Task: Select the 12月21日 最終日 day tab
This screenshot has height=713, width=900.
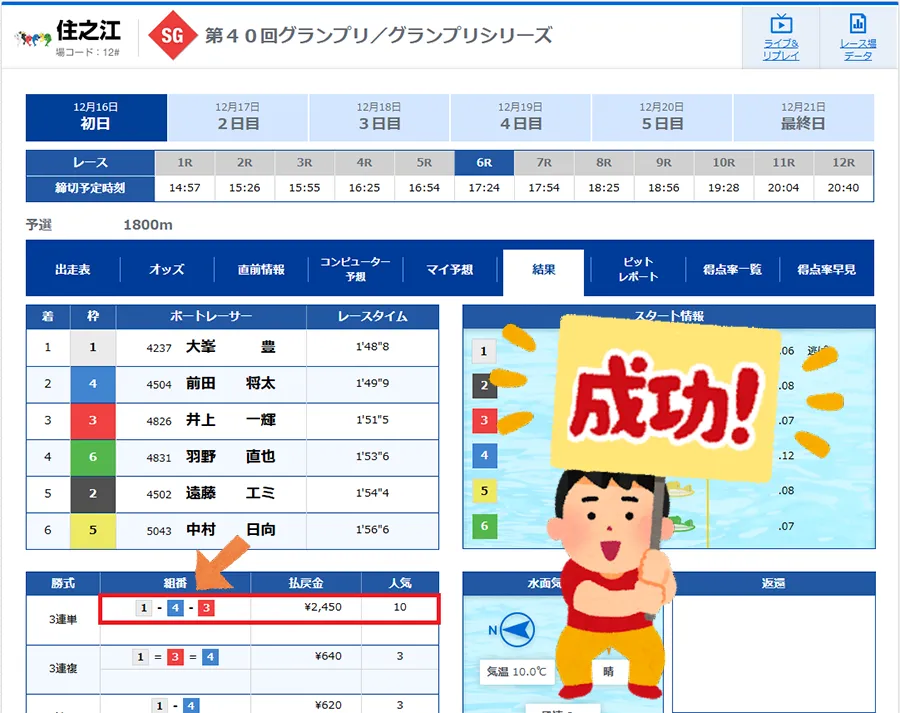Action: 803,117
